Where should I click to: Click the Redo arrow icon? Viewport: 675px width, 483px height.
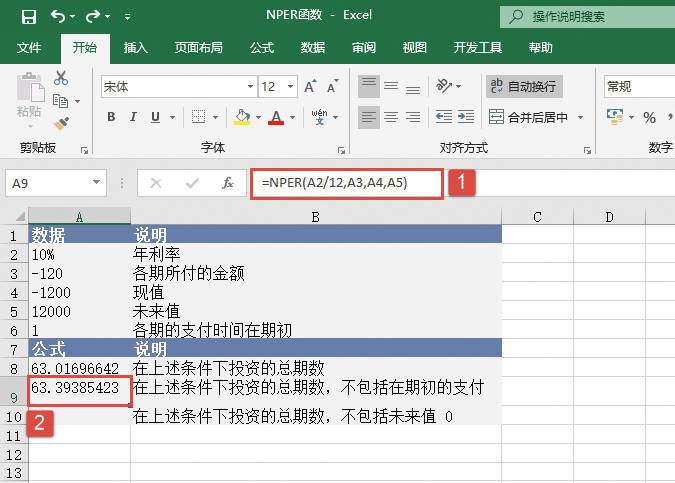(93, 17)
